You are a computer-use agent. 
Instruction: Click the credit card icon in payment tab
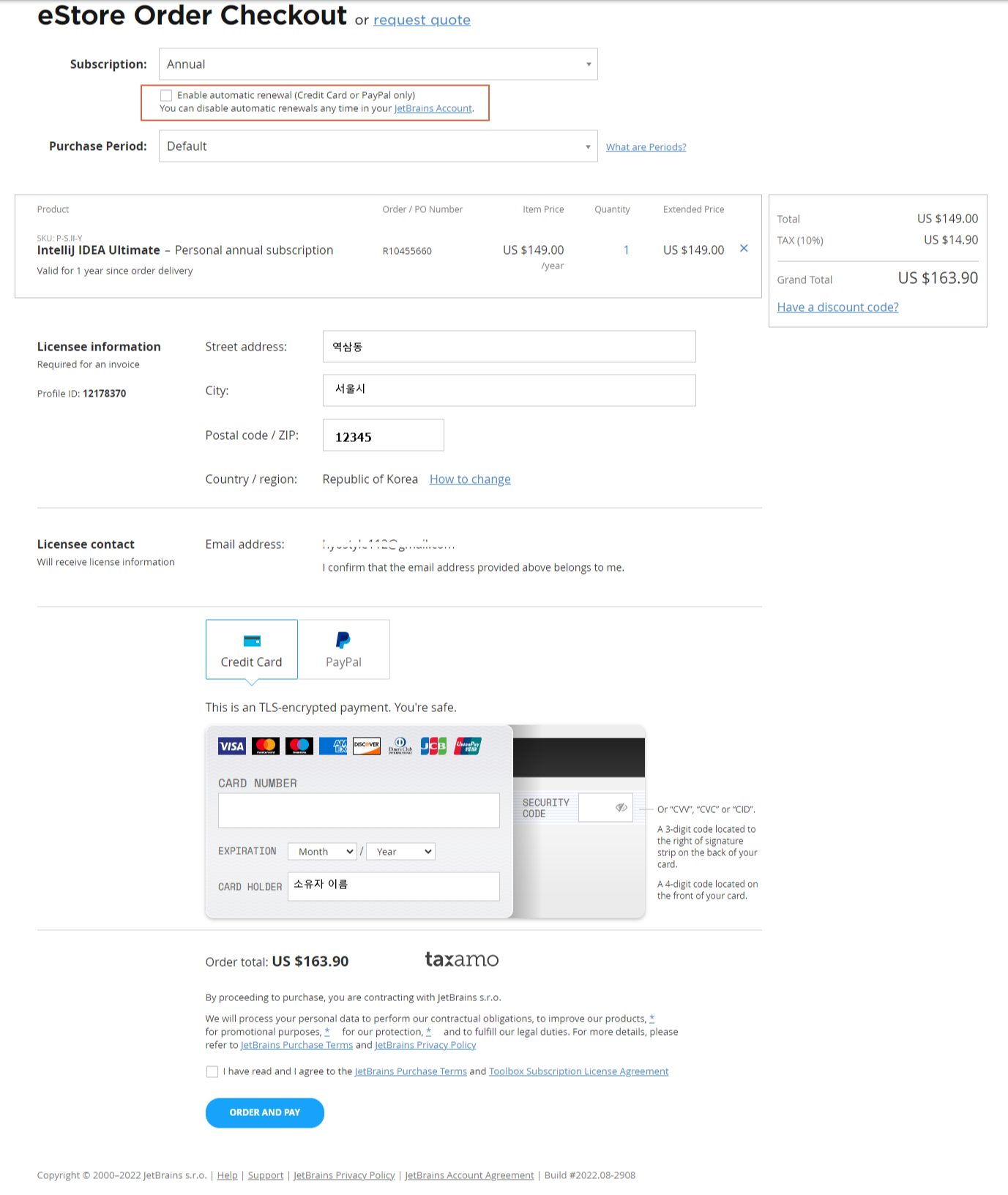[x=252, y=641]
